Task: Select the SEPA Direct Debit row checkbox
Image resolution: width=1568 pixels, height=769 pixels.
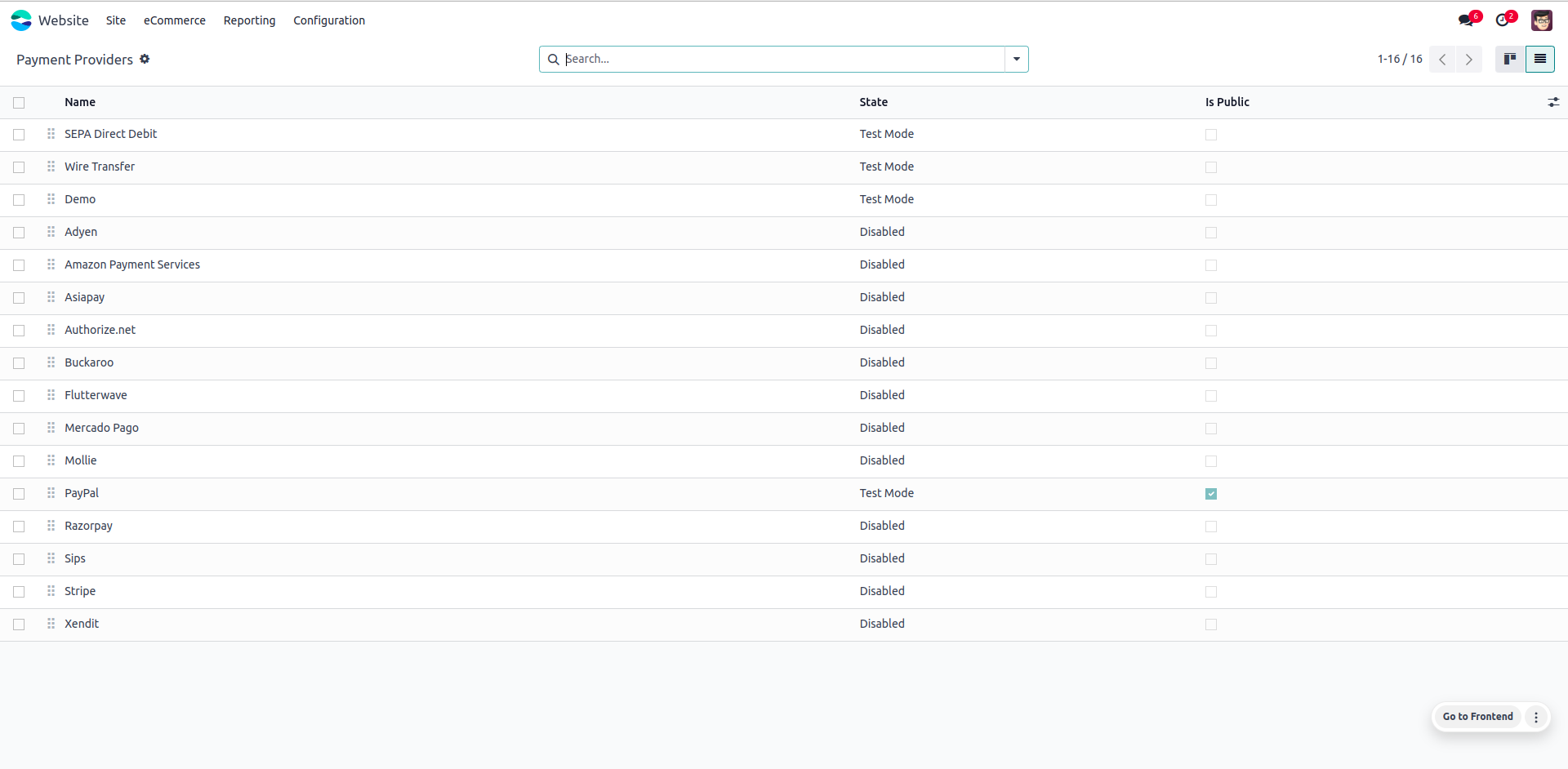Action: pyautogui.click(x=19, y=135)
